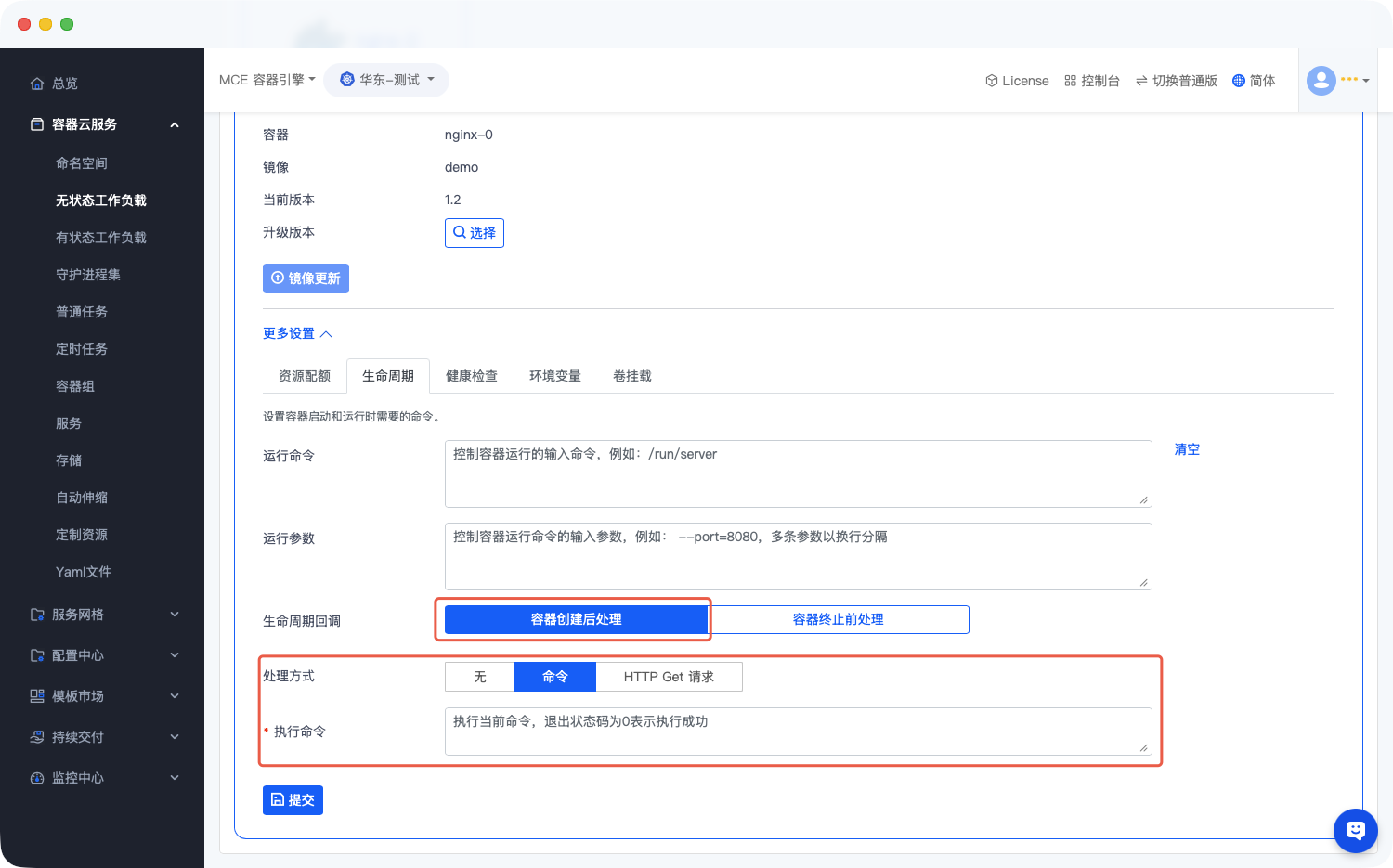1393x868 pixels.
Task: Click the 控制台 grid icon
Action: pos(1070,81)
